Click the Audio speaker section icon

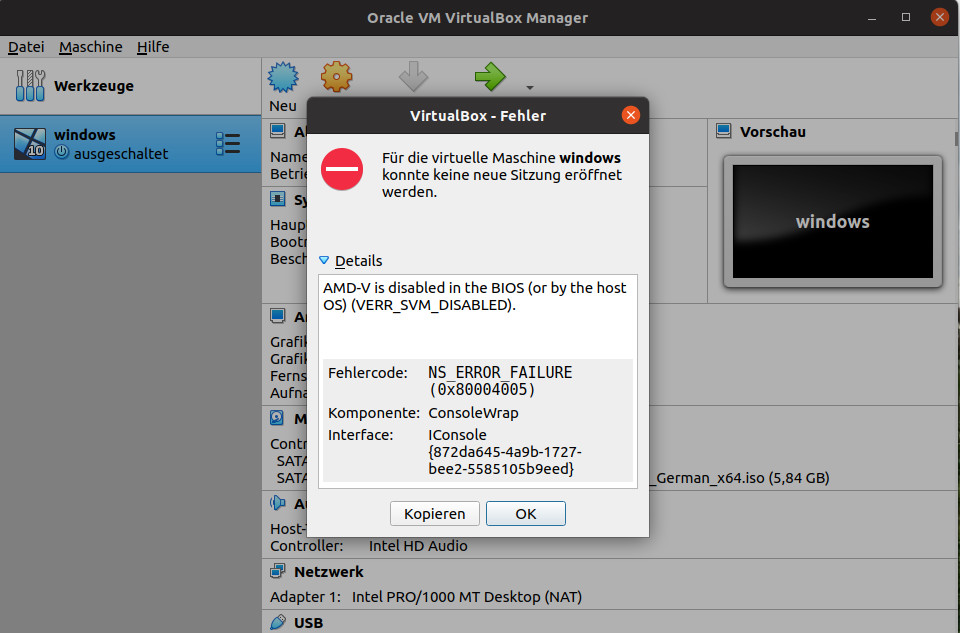point(277,503)
